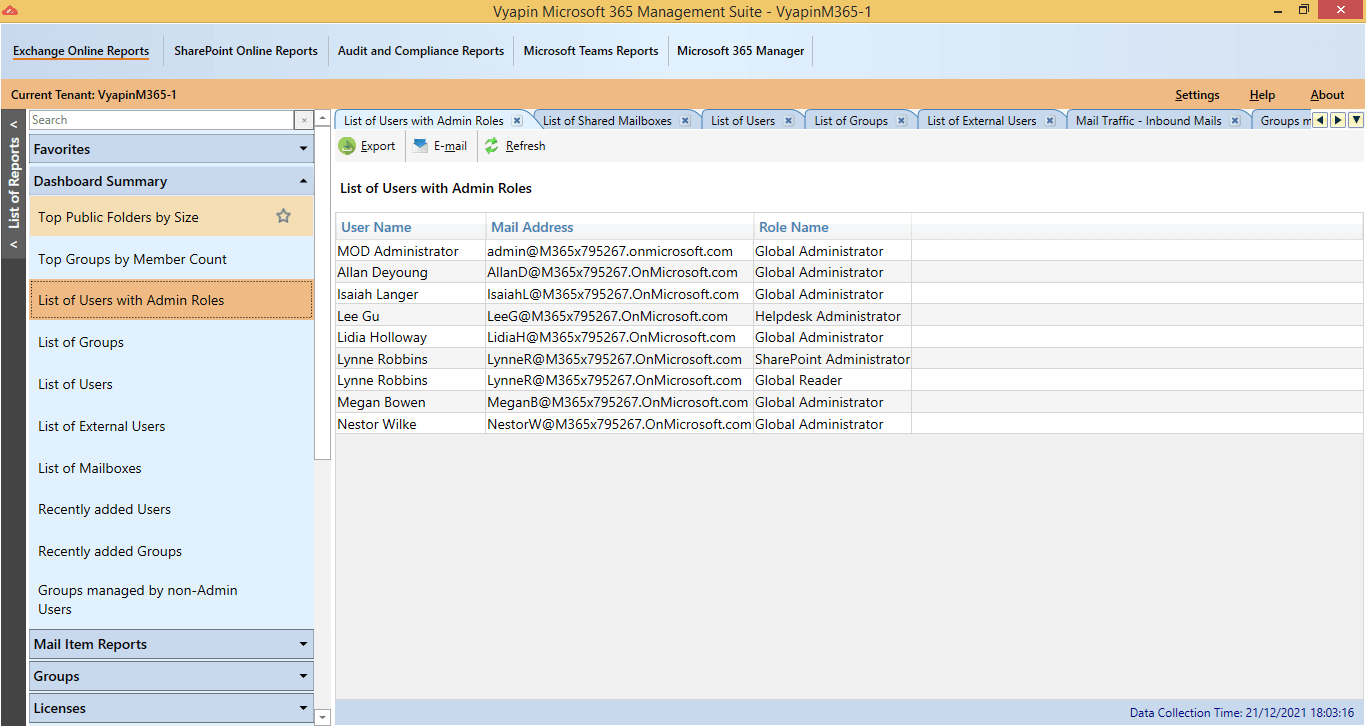Image resolution: width=1366 pixels, height=728 pixels.
Task: Open the About menu
Action: pos(1327,95)
